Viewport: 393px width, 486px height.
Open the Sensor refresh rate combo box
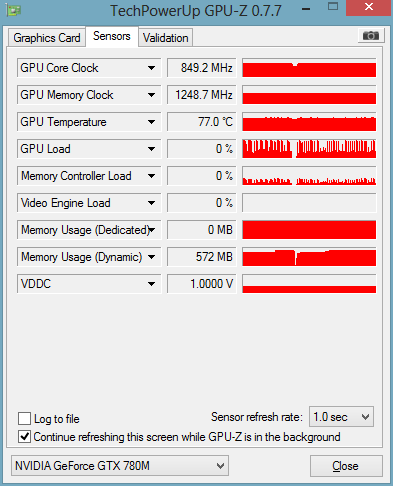click(x=341, y=417)
